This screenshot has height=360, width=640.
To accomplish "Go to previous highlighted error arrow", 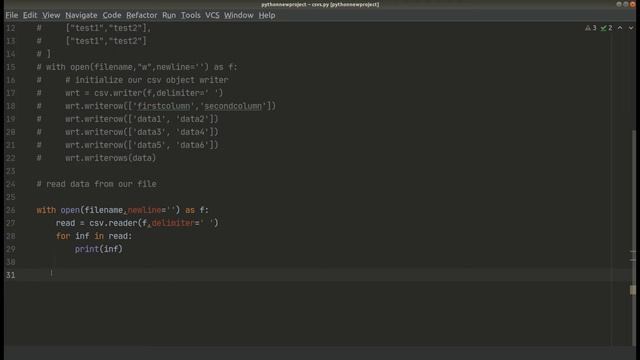I will (x=620, y=28).
